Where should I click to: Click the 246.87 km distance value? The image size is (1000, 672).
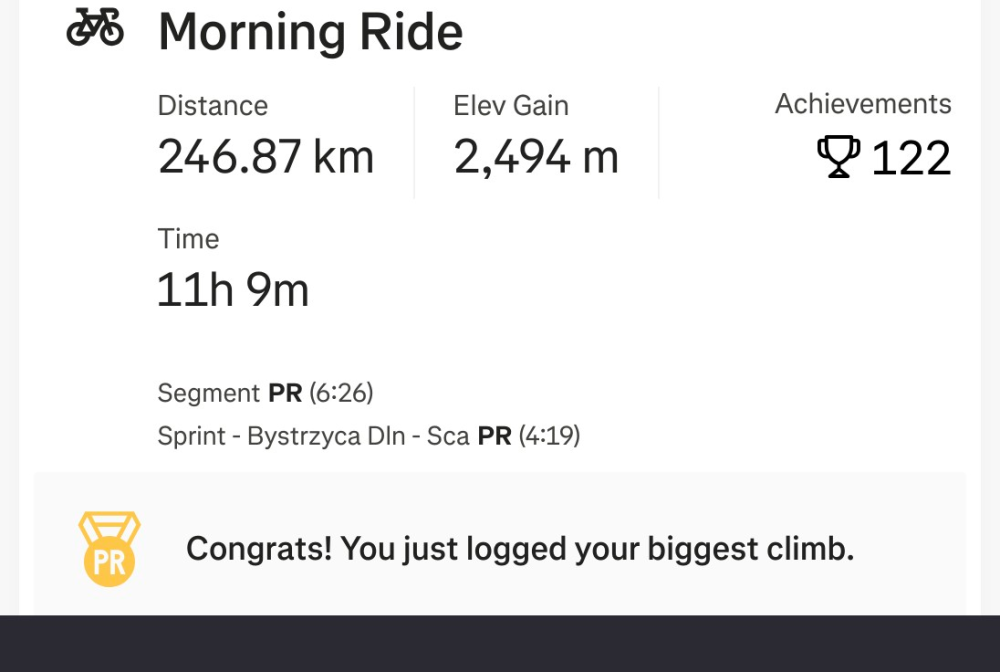(266, 157)
